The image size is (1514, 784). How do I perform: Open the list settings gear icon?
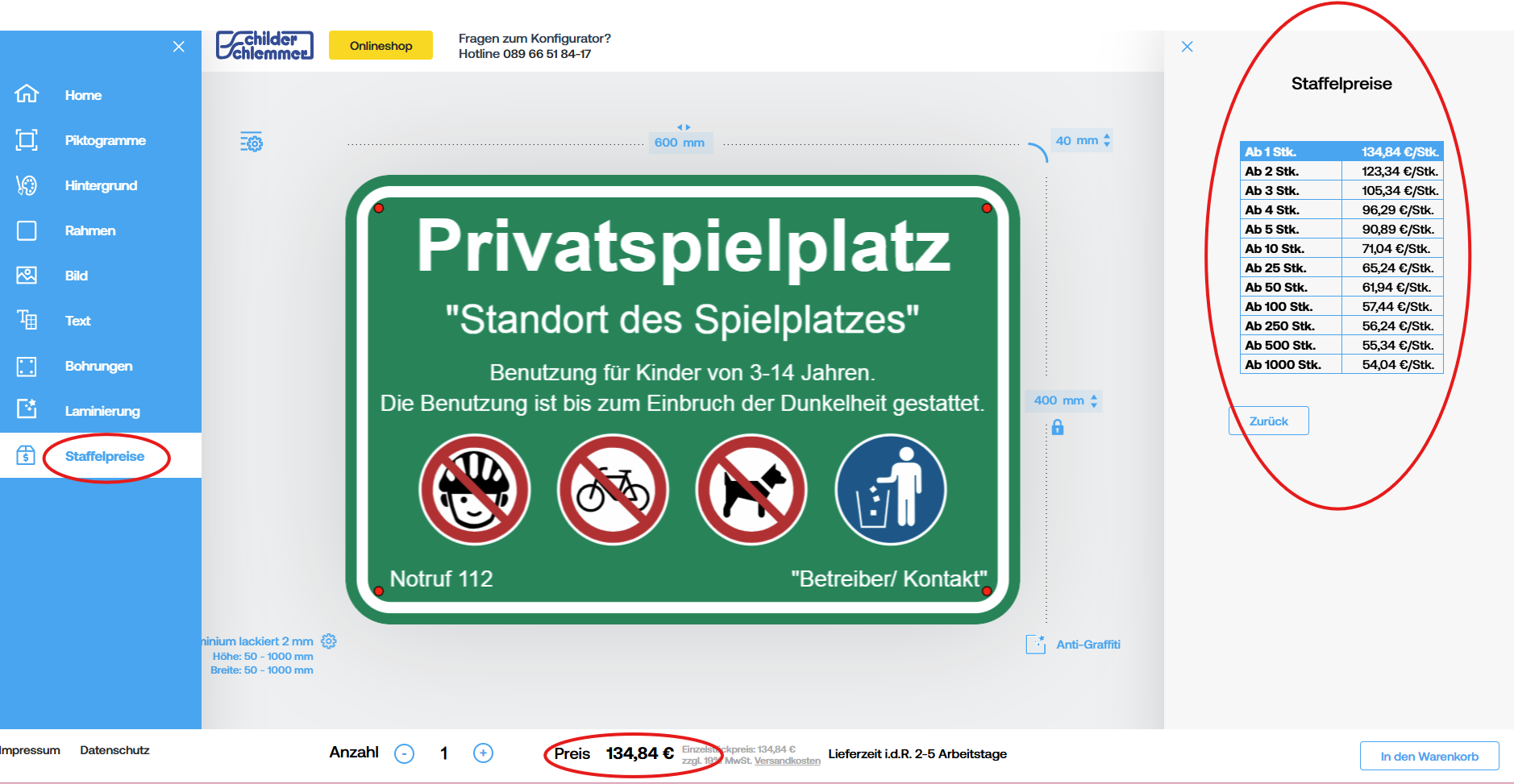point(252,142)
